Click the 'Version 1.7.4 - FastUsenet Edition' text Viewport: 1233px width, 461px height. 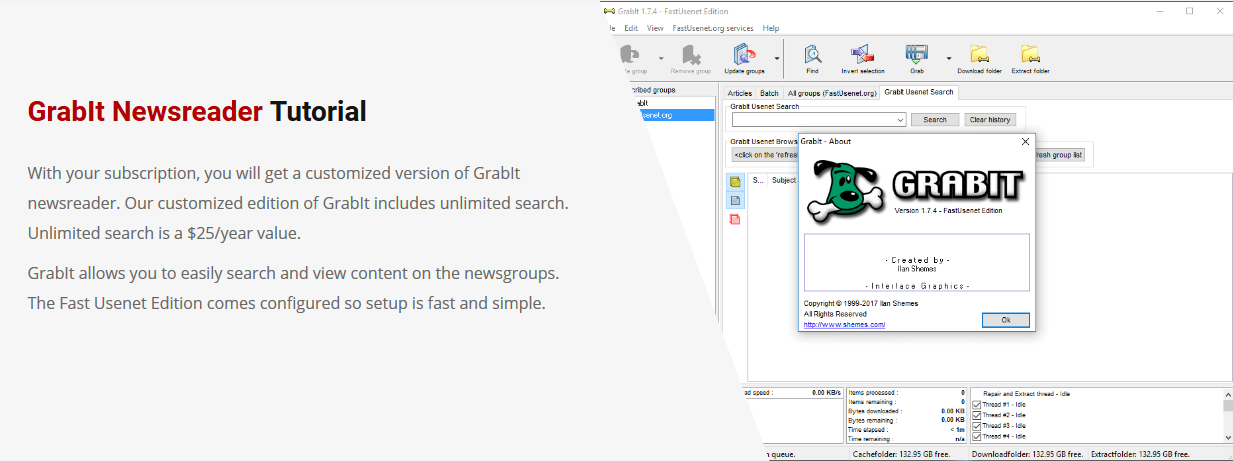tap(948, 211)
